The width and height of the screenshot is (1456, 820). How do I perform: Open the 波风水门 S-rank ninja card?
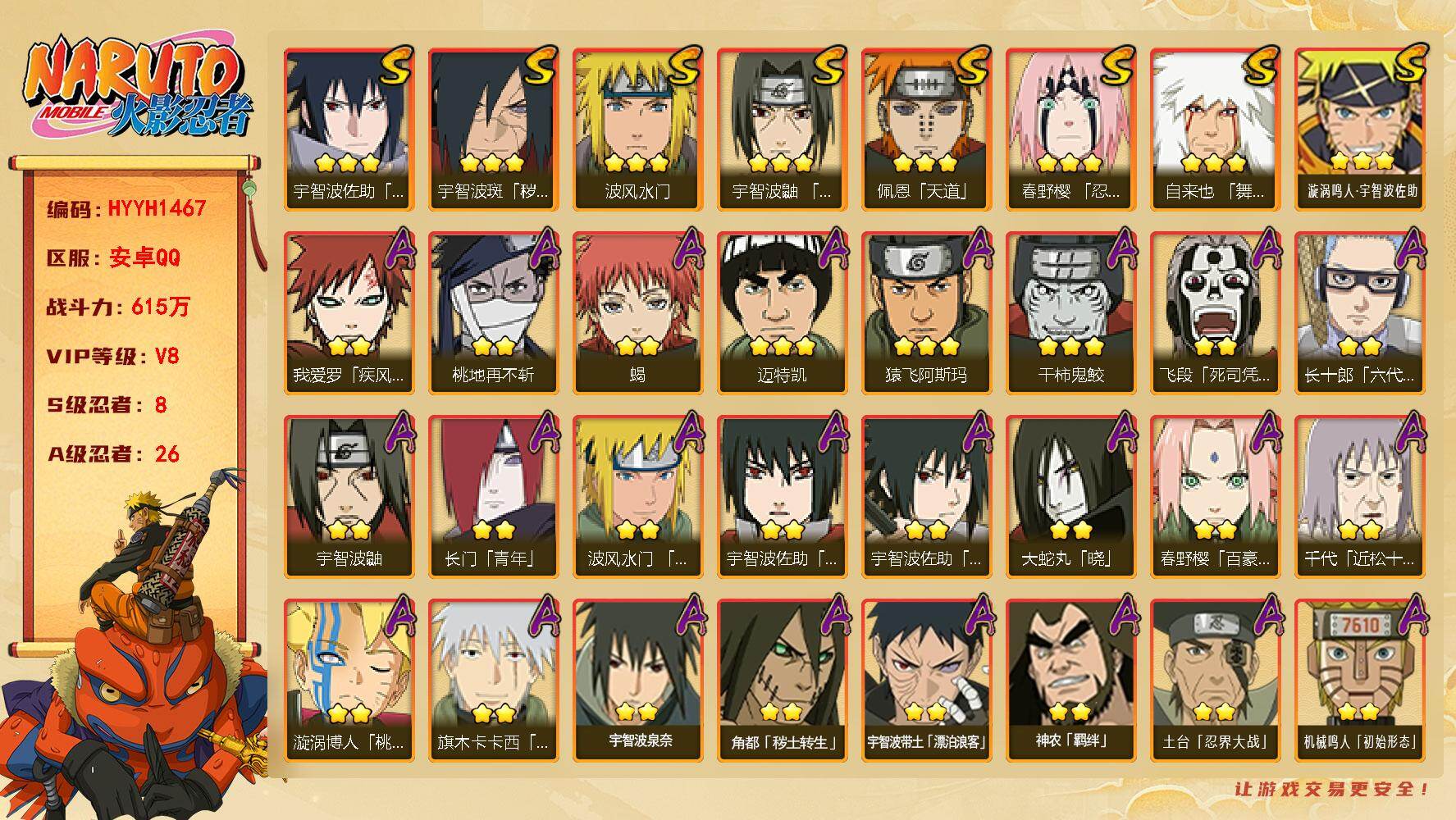point(637,130)
